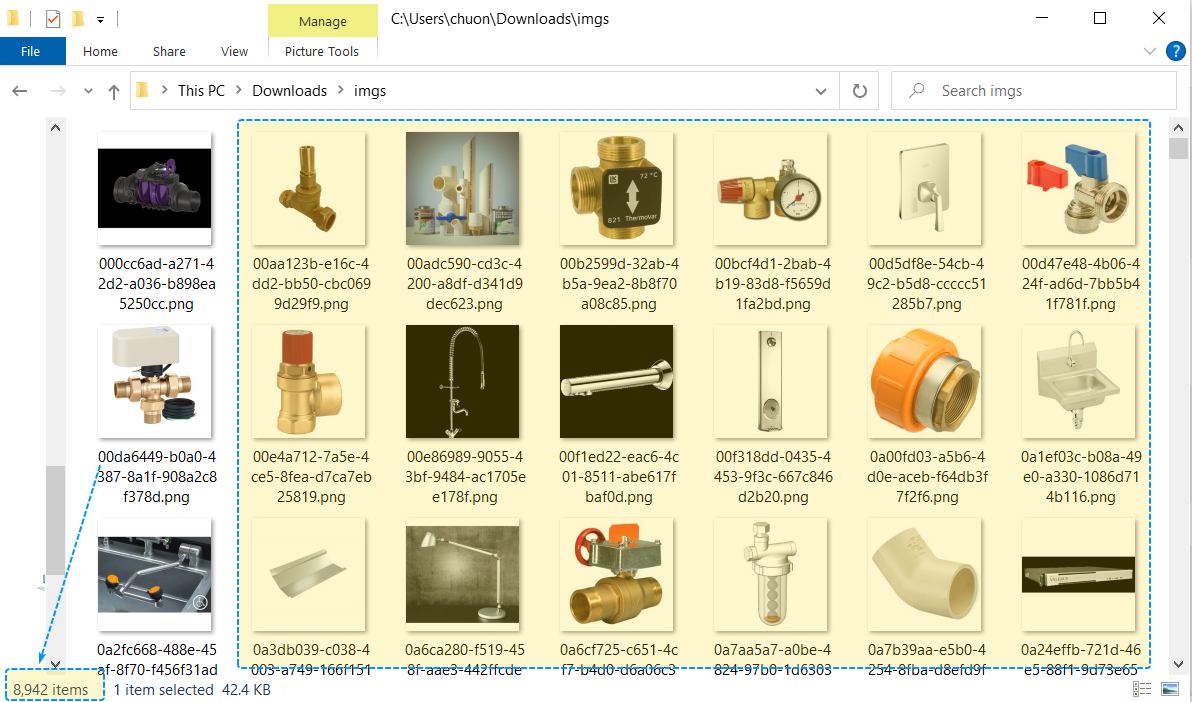The height and width of the screenshot is (702, 1192).
Task: Click the Back navigation arrow
Action: click(x=20, y=91)
